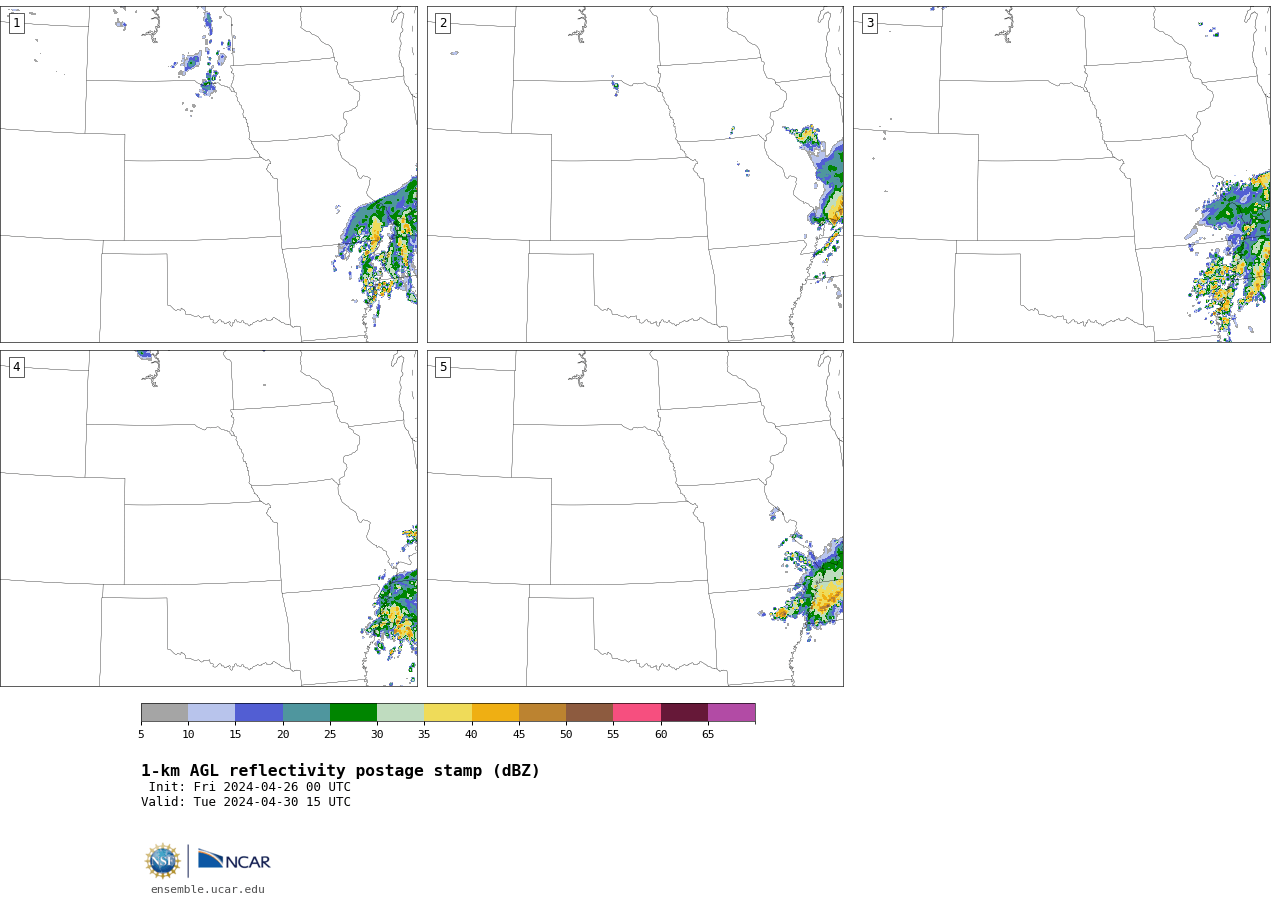Click the orange 40-45 dBZ swatch
The image size is (1280, 901).
[495, 713]
